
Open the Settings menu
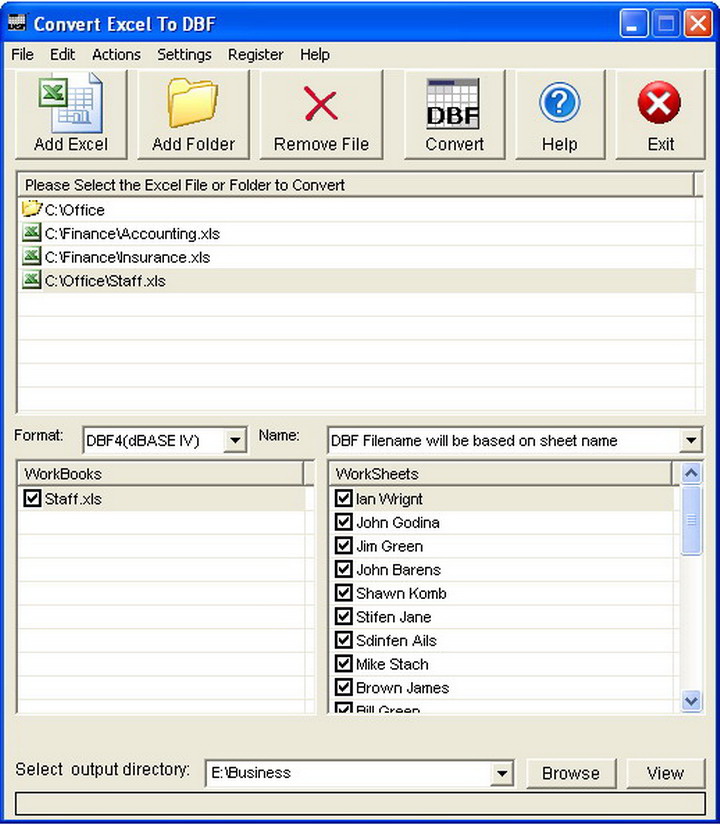(184, 54)
